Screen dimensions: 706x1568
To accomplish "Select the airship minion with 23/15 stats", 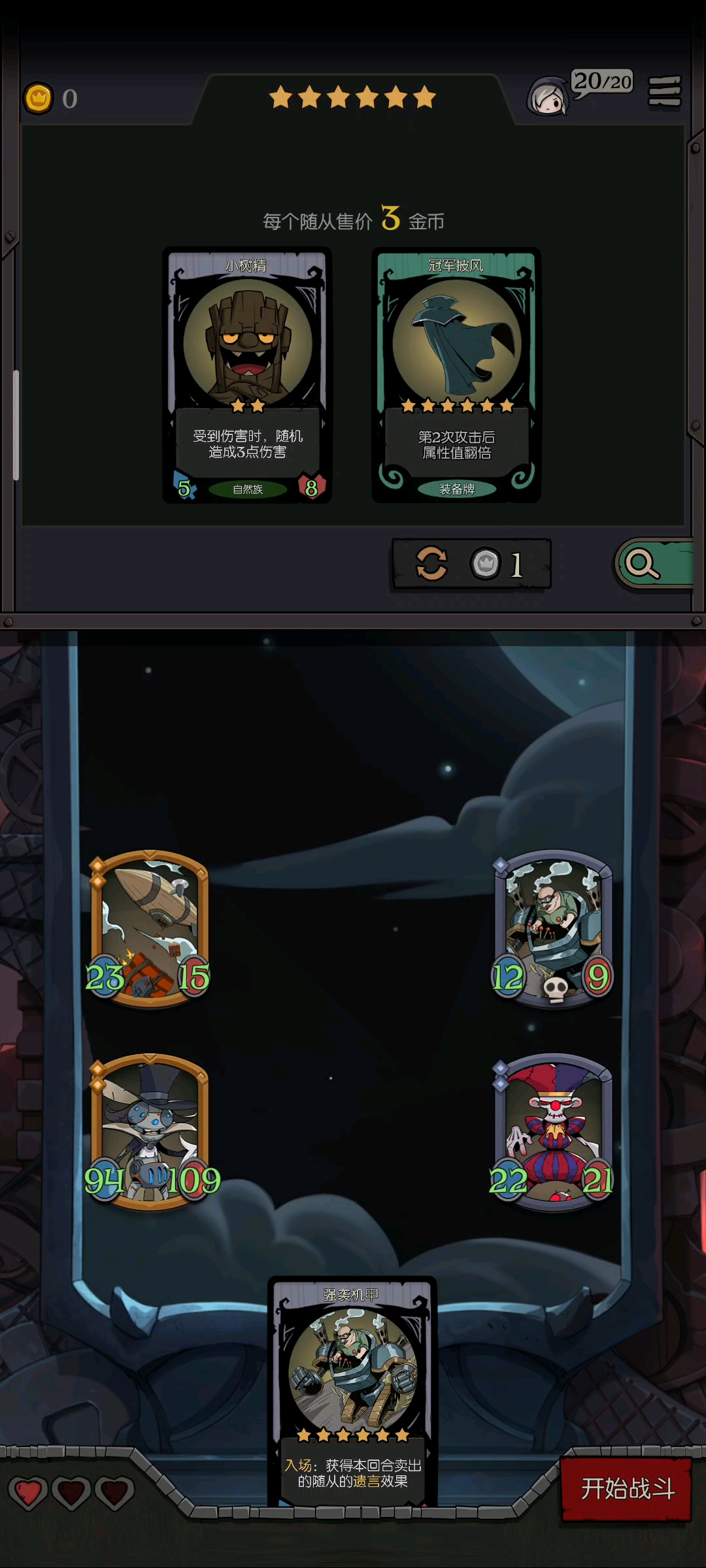I will click(x=149, y=929).
